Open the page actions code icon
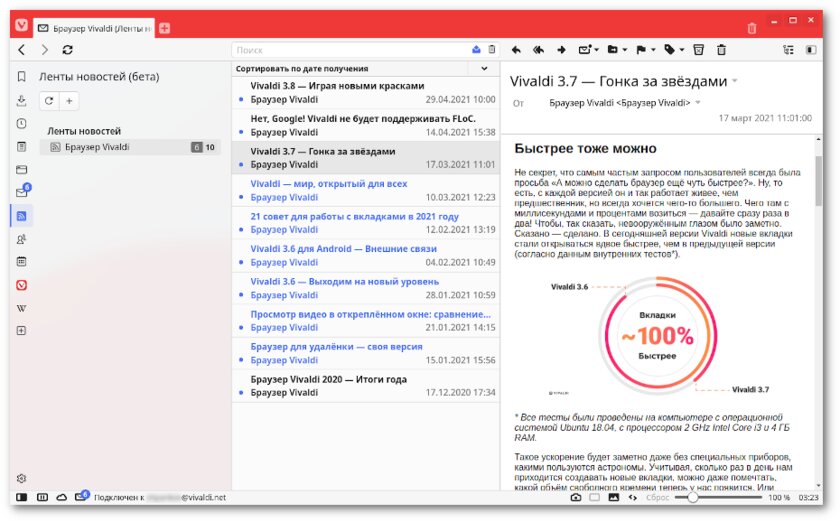 (x=633, y=497)
